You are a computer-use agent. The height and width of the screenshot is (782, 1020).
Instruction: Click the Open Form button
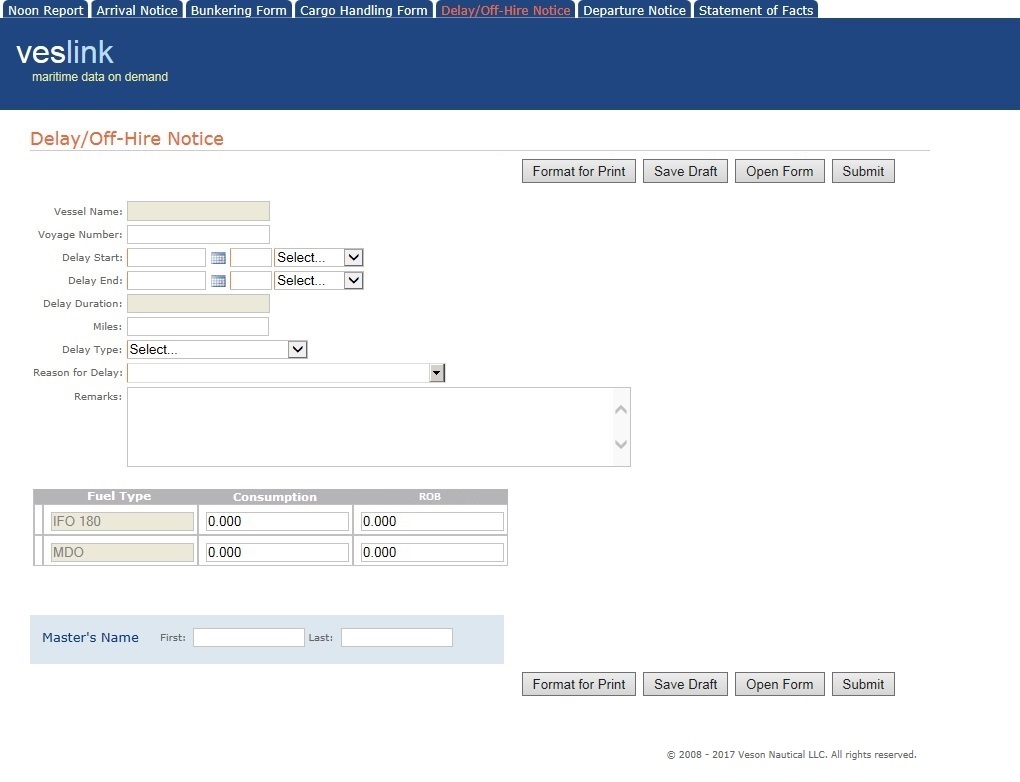point(779,170)
